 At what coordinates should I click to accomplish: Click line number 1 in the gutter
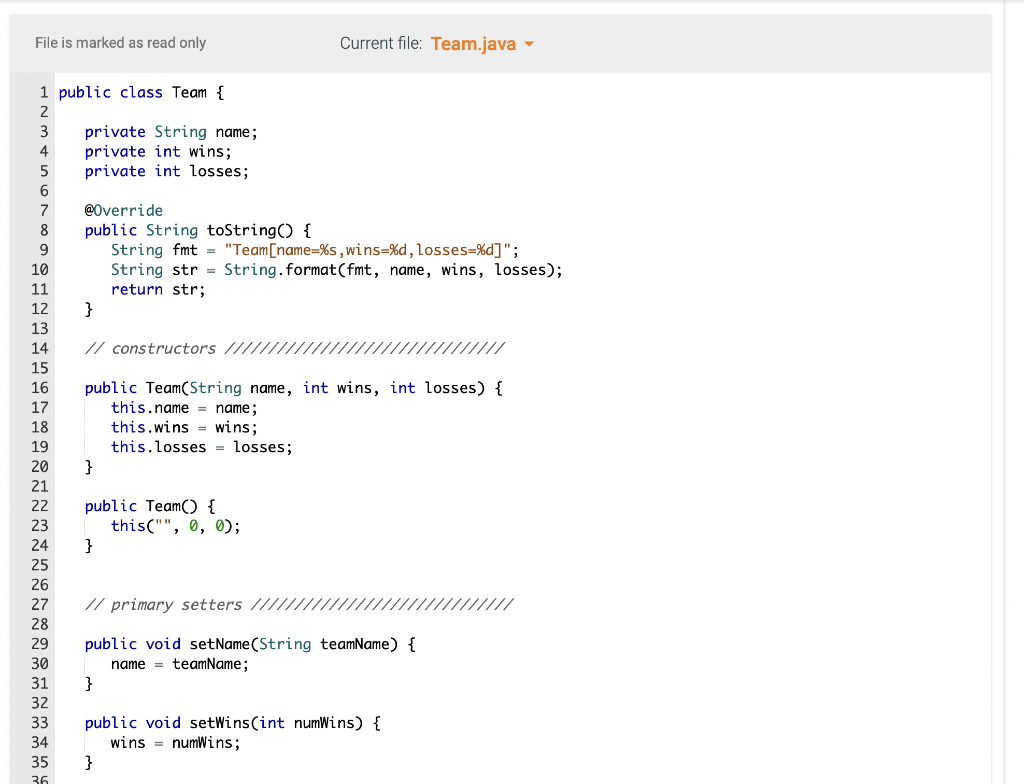(x=43, y=92)
